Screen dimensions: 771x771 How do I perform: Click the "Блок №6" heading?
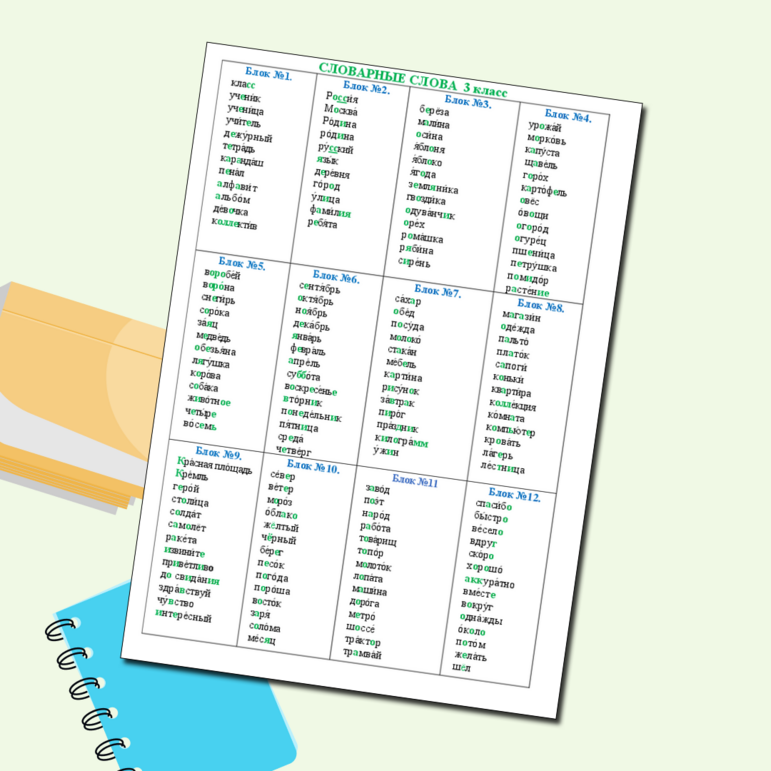(335, 277)
